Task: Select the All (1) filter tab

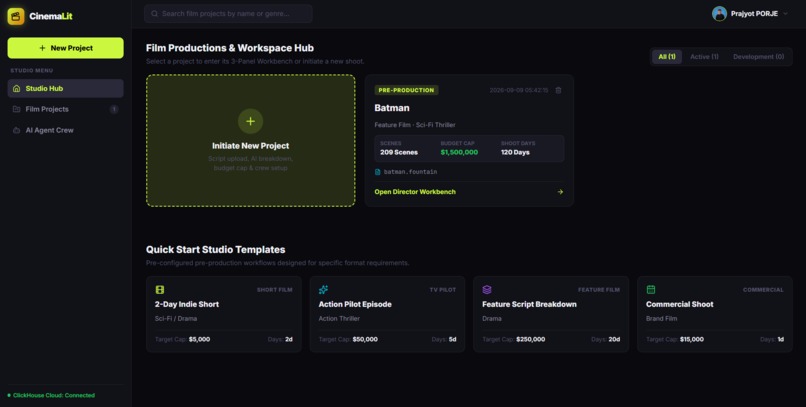Action: point(667,57)
